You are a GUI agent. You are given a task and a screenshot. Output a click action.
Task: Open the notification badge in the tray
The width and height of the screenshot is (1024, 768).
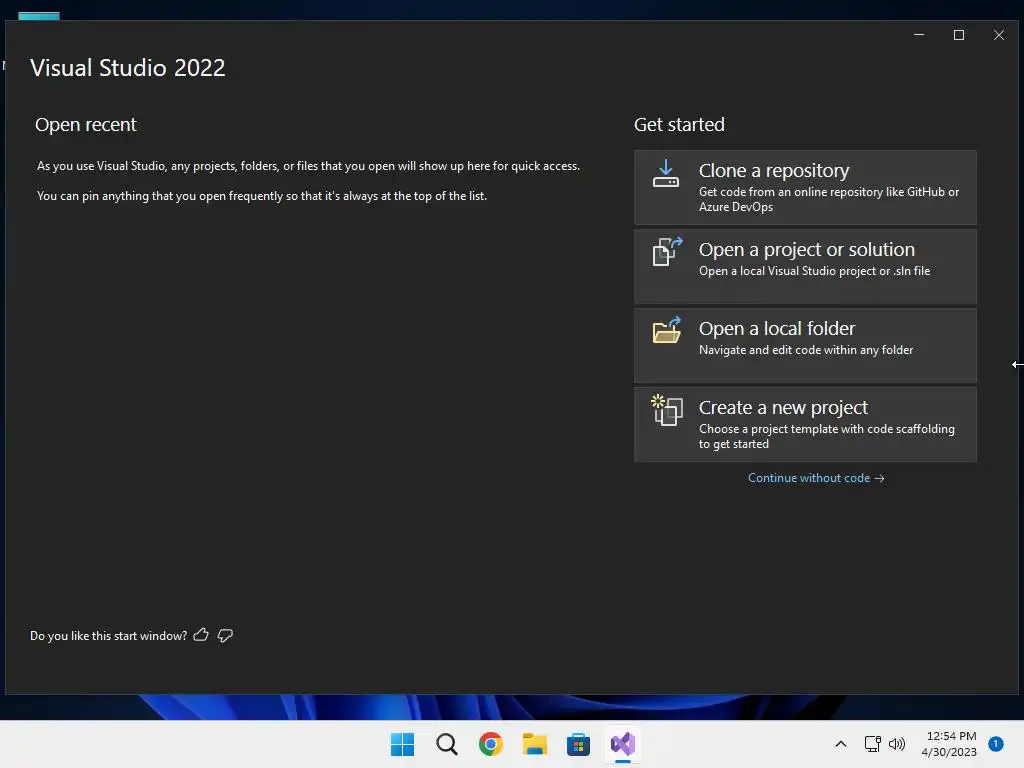996,743
